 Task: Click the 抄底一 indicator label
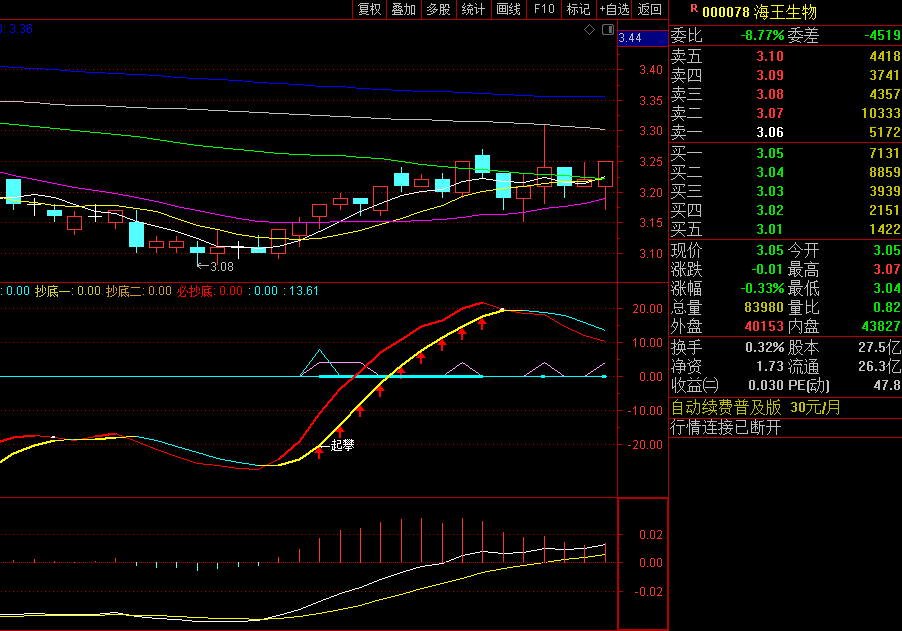tap(52, 291)
